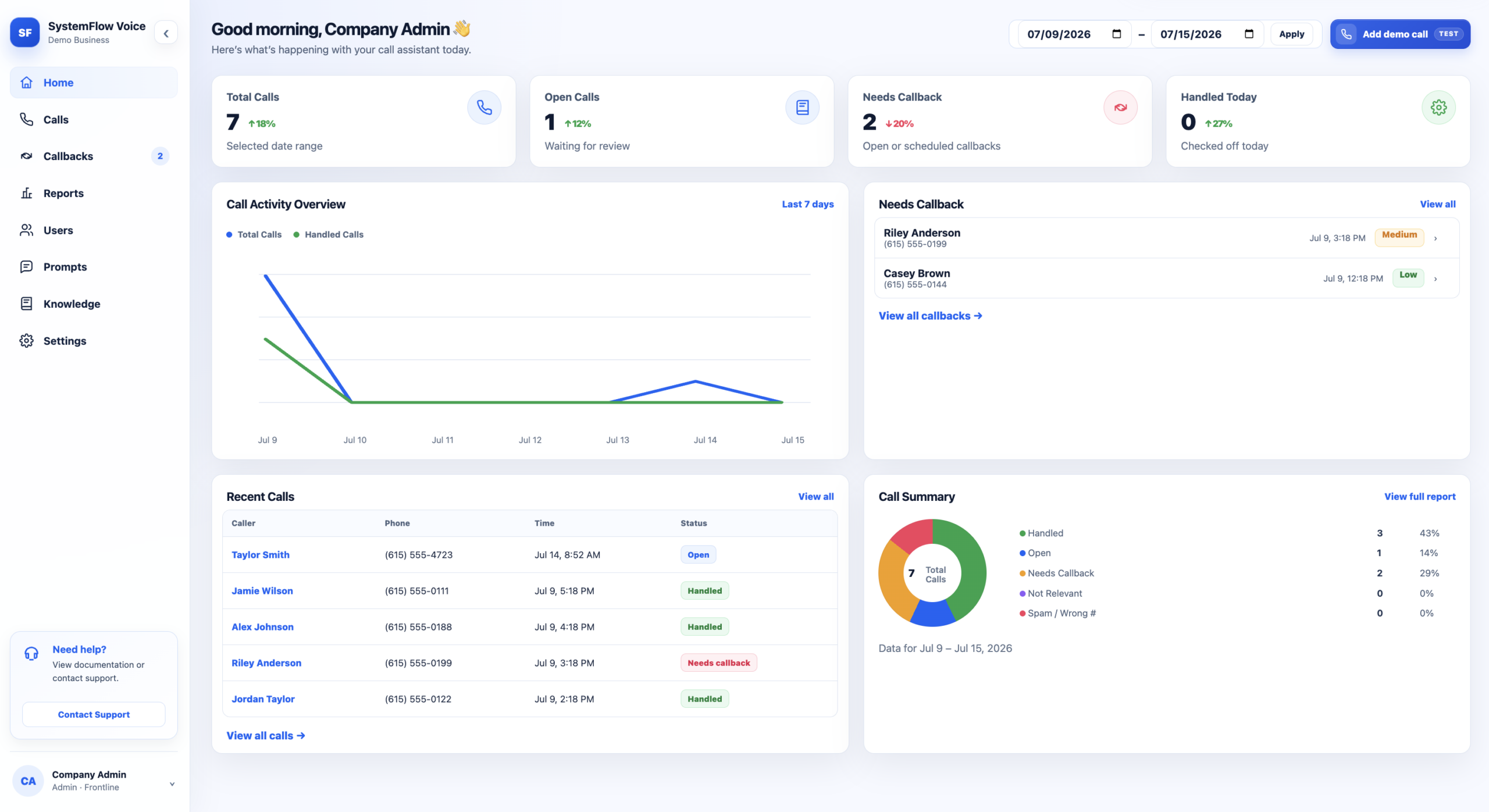1489x812 pixels.
Task: Click the Spam / Wrong # legend entry
Action: (1057, 614)
